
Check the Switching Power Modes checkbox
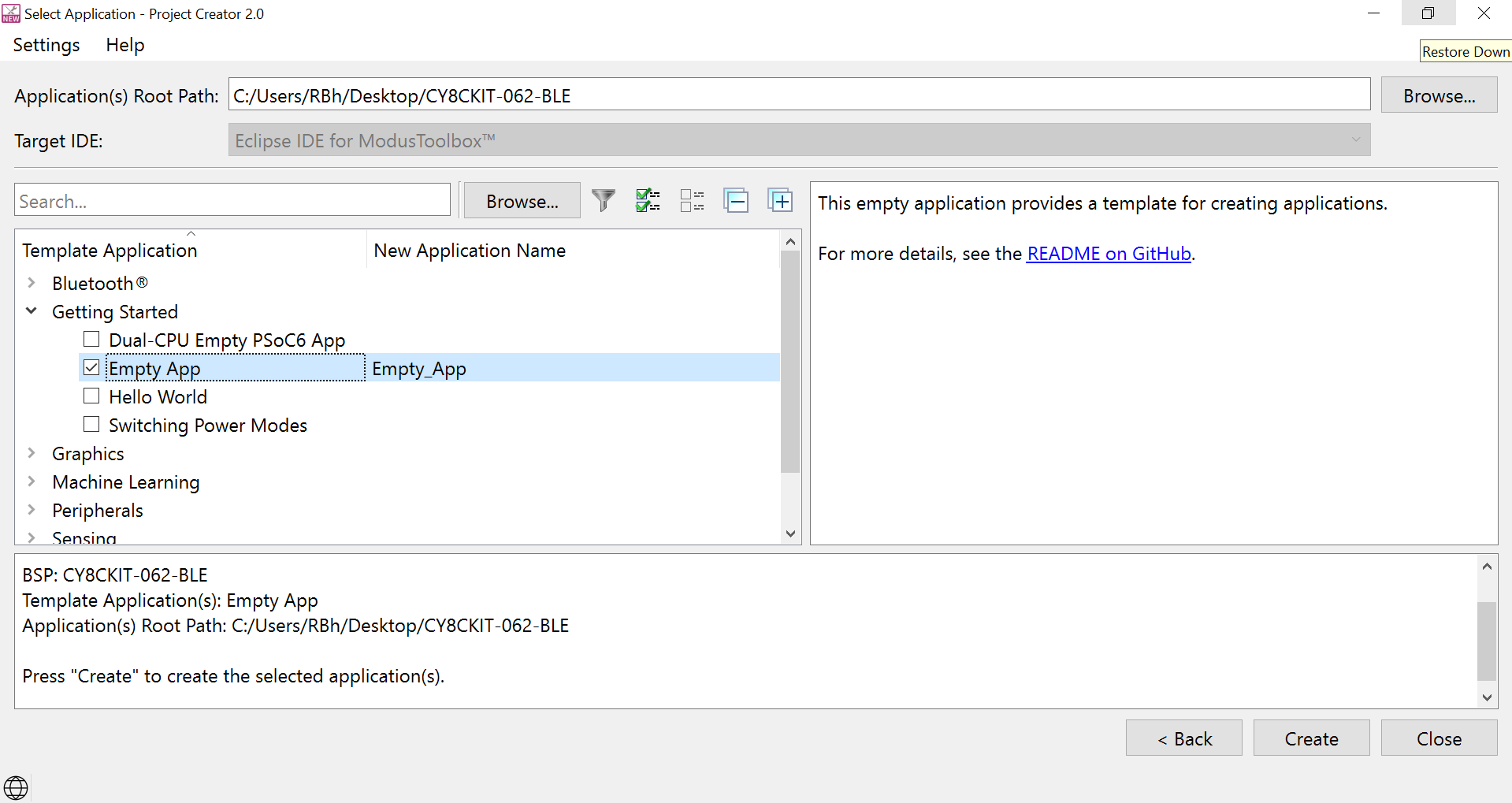(x=91, y=425)
